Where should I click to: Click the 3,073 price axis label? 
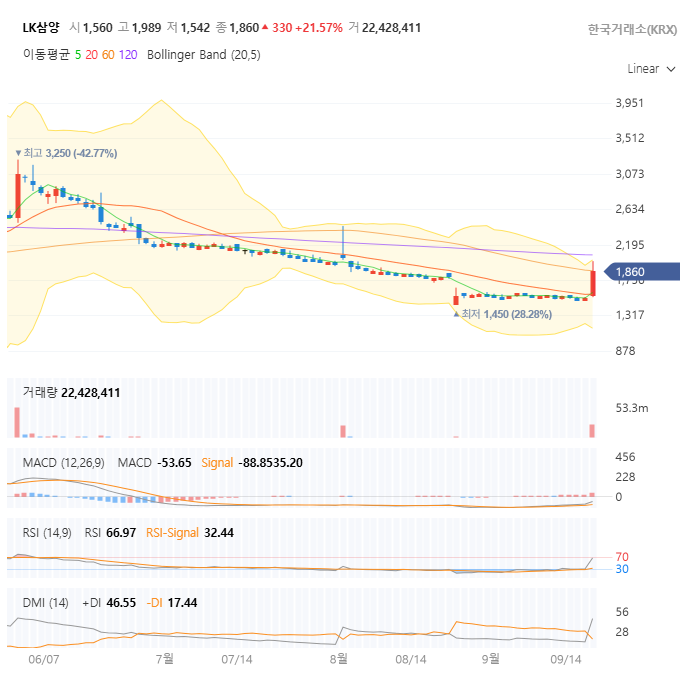pyautogui.click(x=630, y=174)
